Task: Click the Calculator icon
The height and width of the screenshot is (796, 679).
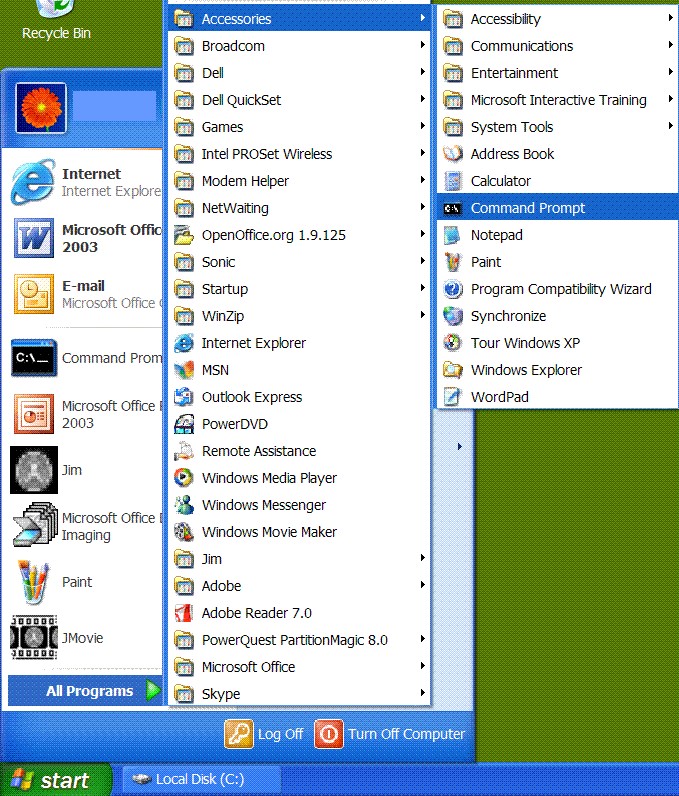Action: 453,181
